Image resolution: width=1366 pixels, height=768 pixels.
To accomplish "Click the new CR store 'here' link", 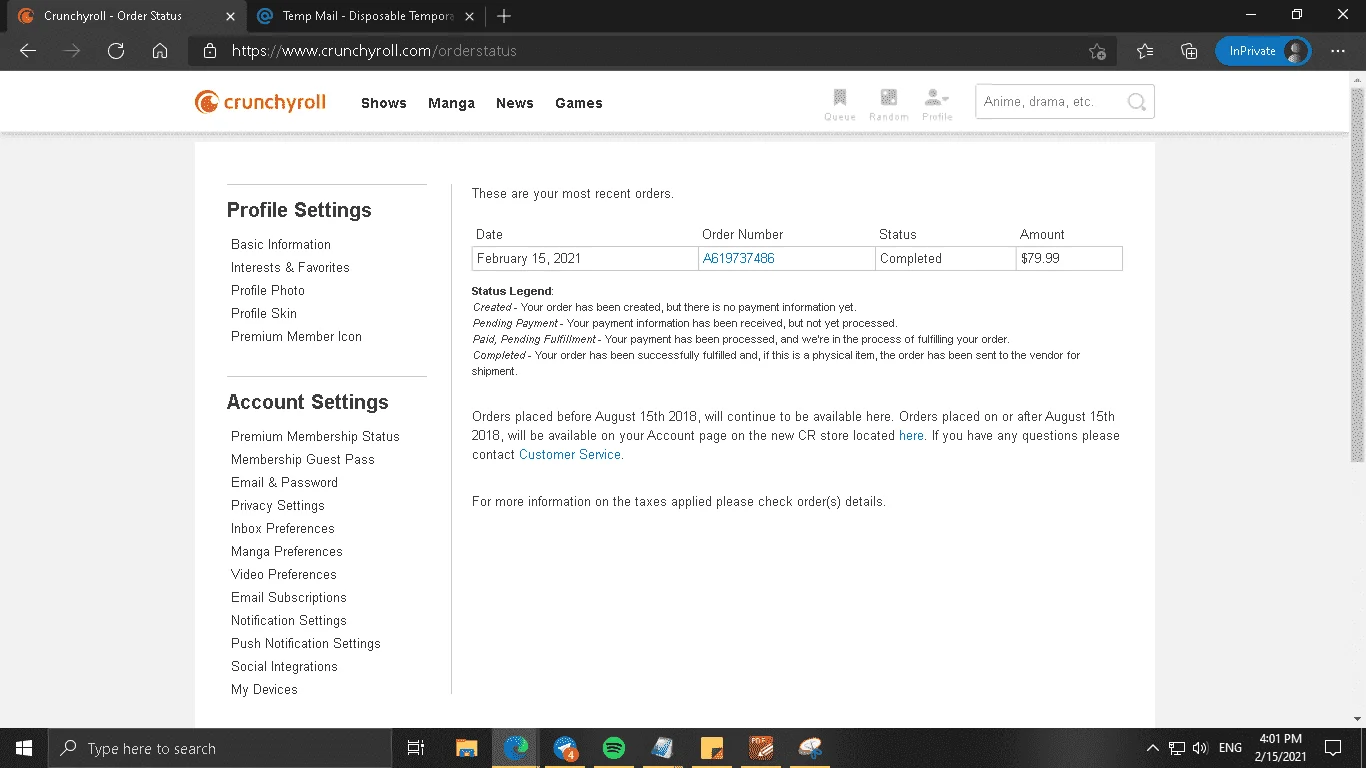I will coord(911,435).
